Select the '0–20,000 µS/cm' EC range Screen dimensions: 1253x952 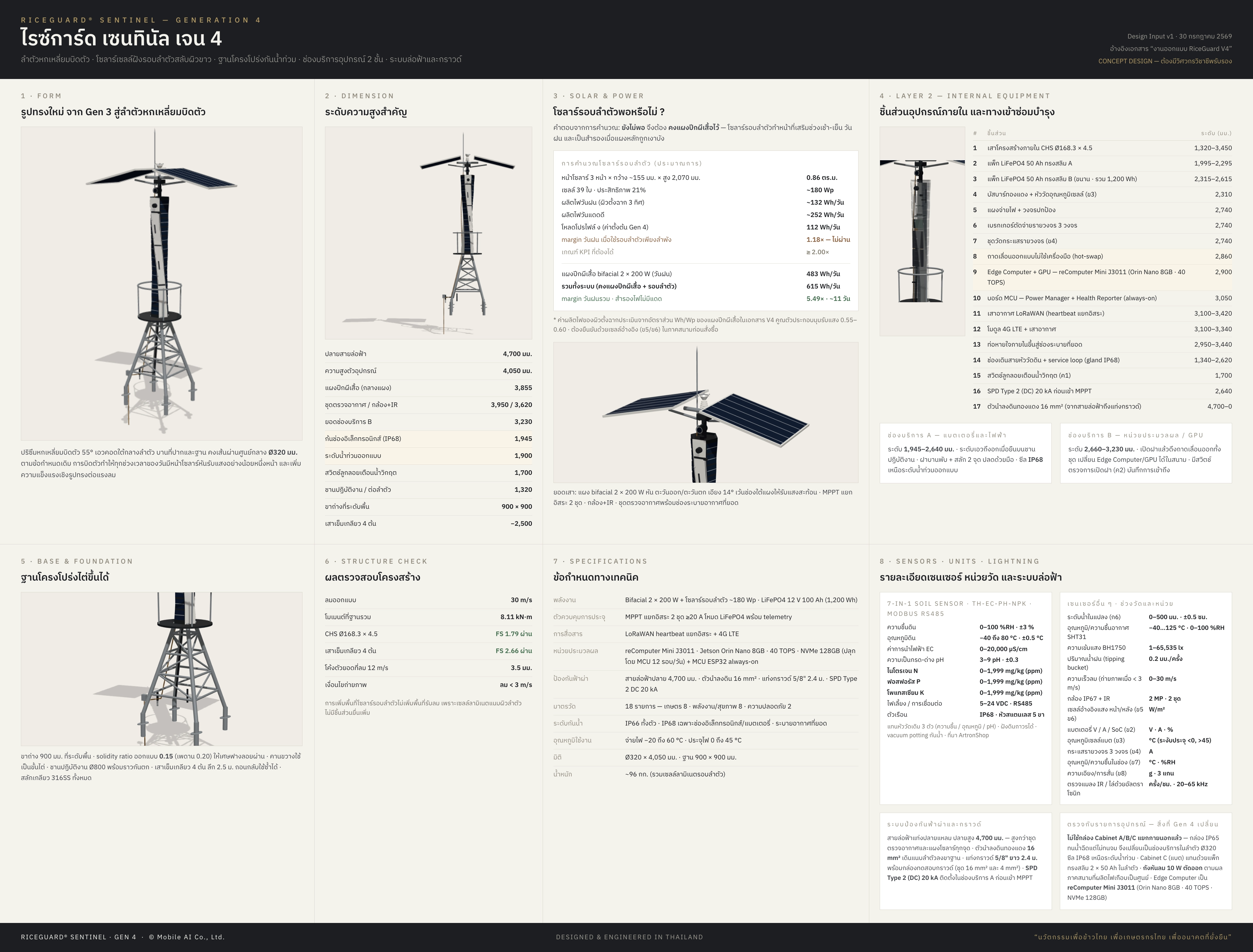(x=1003, y=649)
